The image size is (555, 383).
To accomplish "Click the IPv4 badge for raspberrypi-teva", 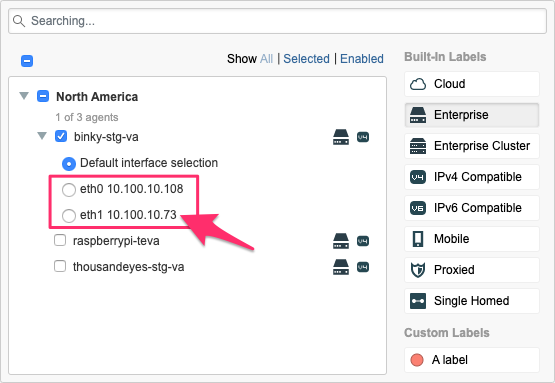I will tap(363, 241).
